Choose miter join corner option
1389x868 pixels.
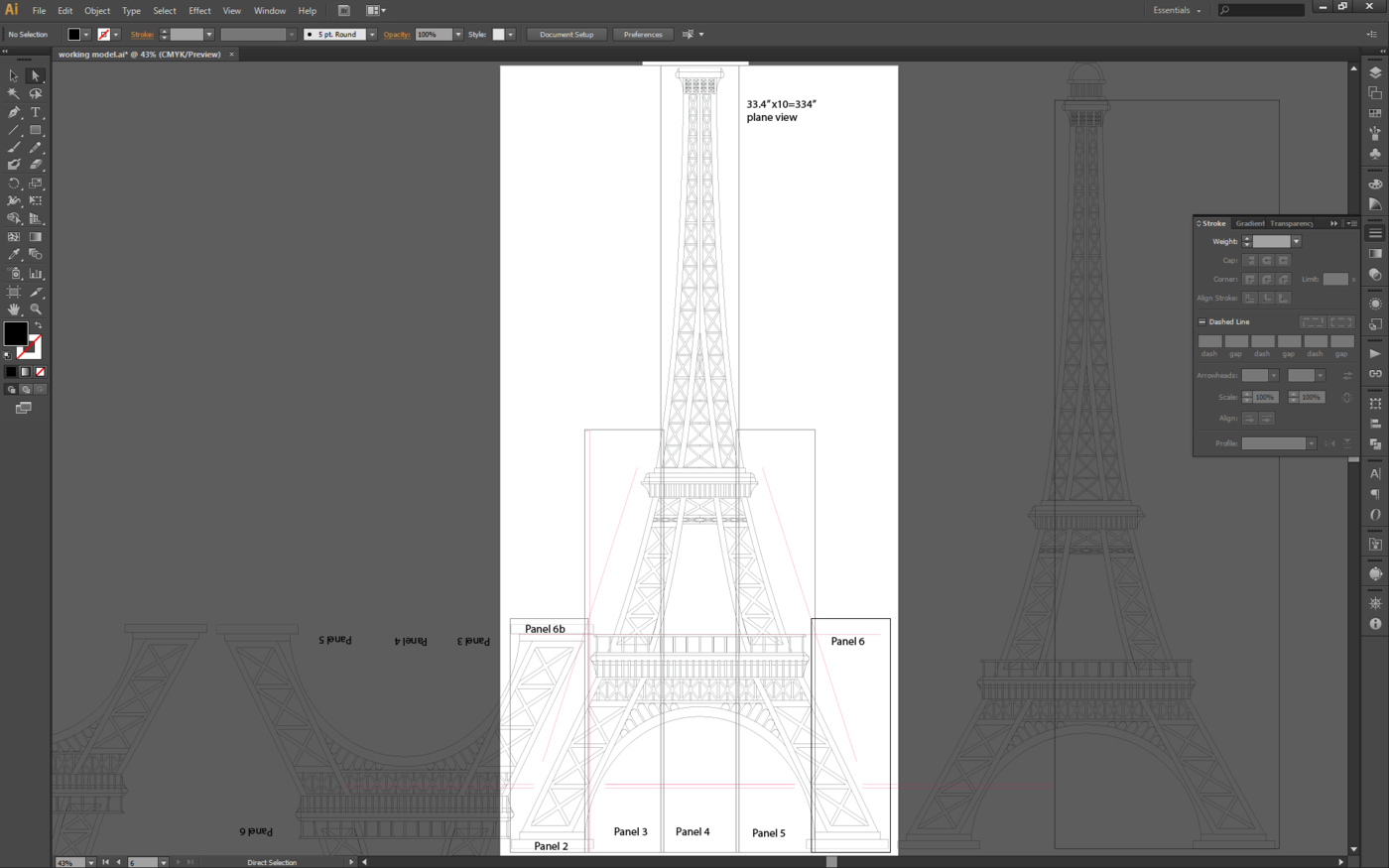(x=1250, y=280)
